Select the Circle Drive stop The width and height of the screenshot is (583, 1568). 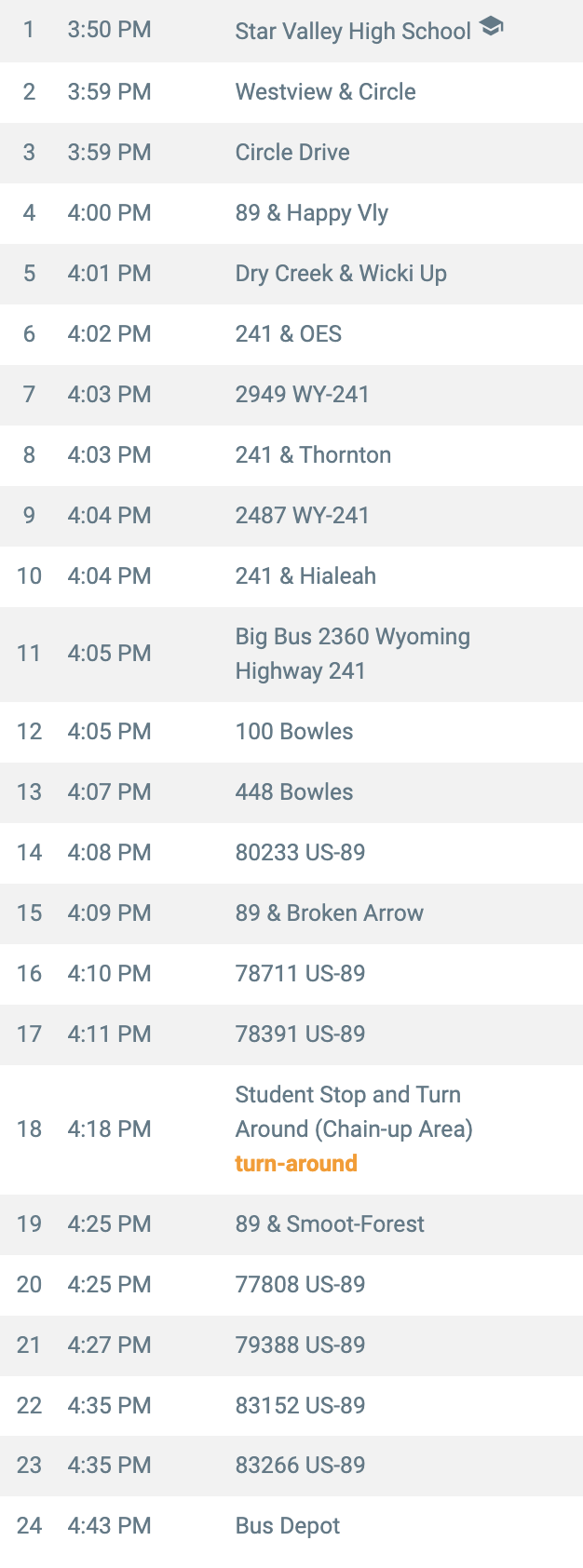tap(291, 153)
